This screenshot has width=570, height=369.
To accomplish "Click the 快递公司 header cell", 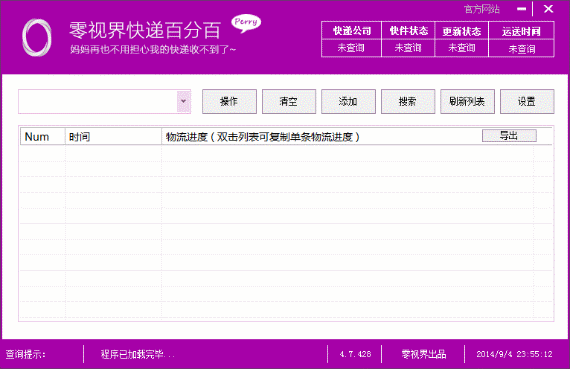I will (x=352, y=31).
